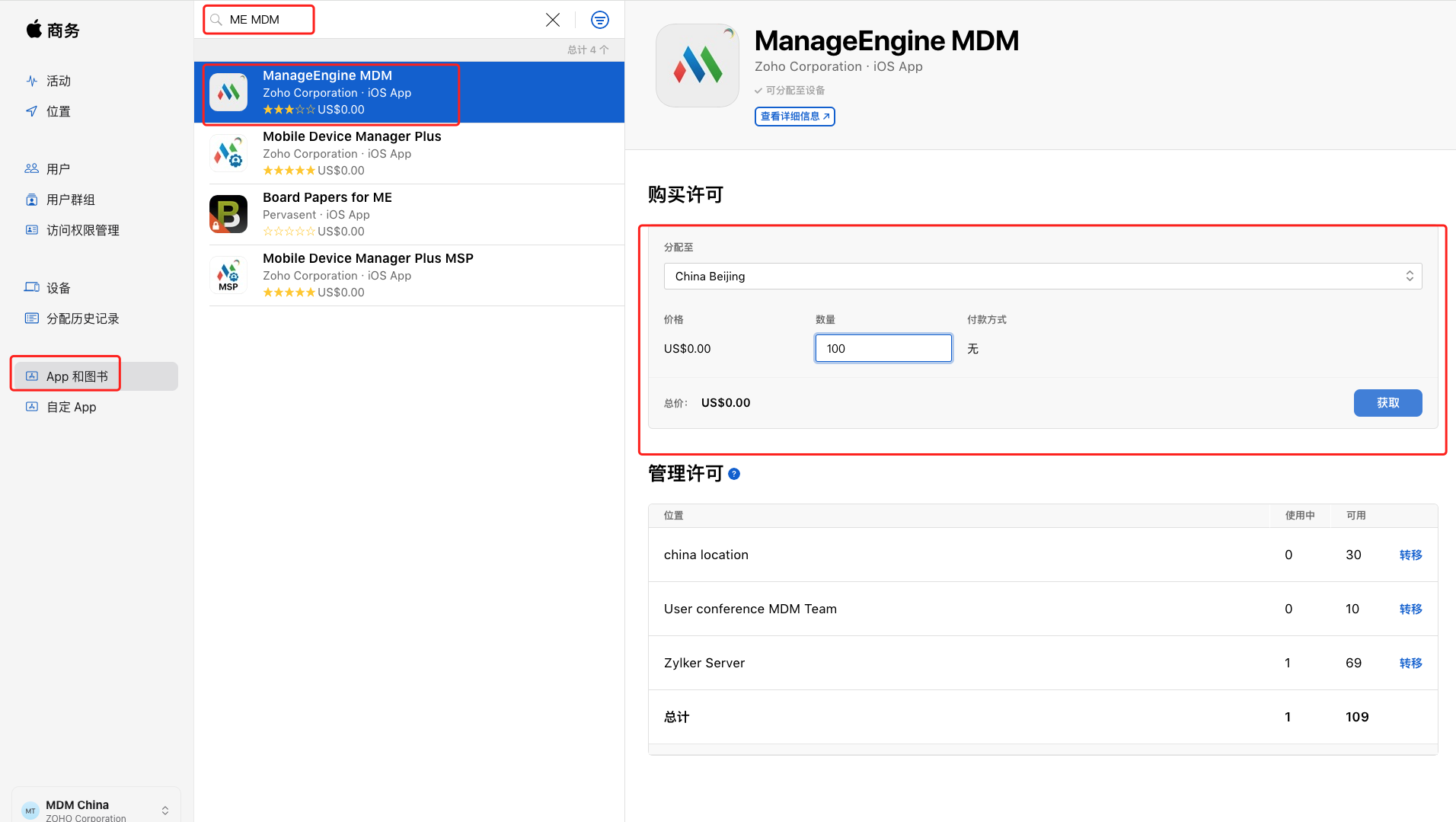Click User conference MDM Team row name

tap(750, 609)
